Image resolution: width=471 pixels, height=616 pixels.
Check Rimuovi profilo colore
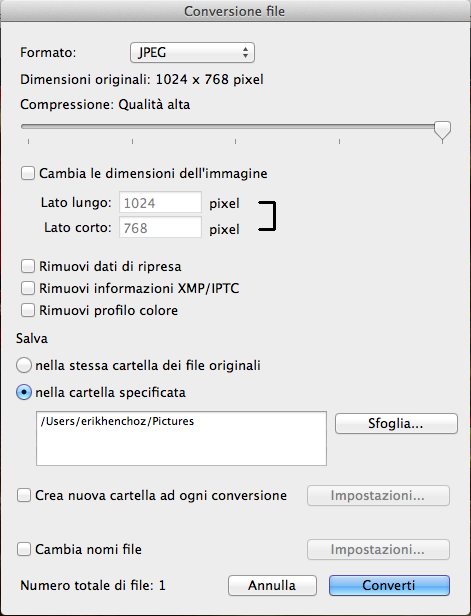[27, 310]
